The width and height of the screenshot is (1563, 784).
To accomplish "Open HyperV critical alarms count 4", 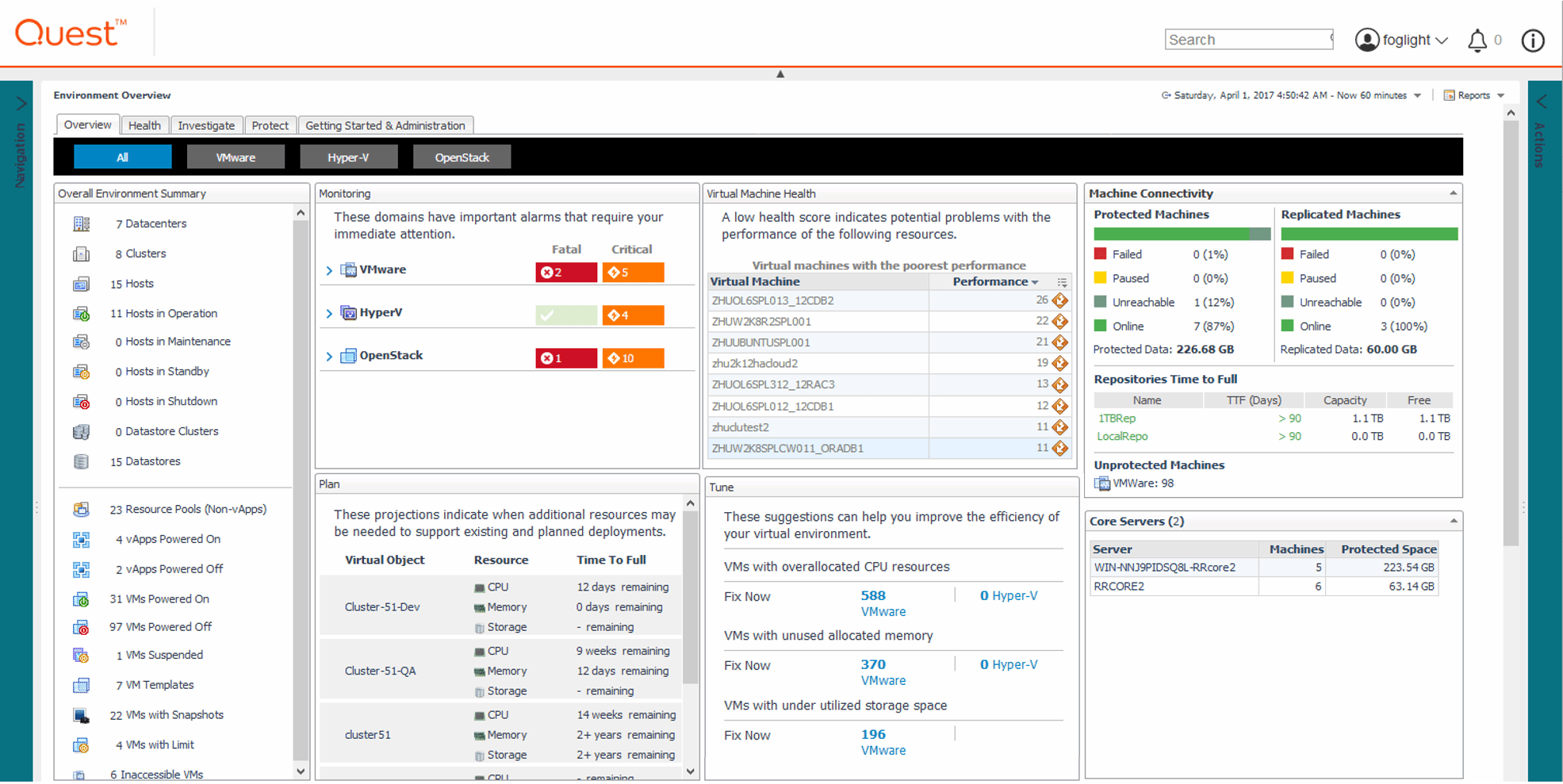I will (x=633, y=316).
